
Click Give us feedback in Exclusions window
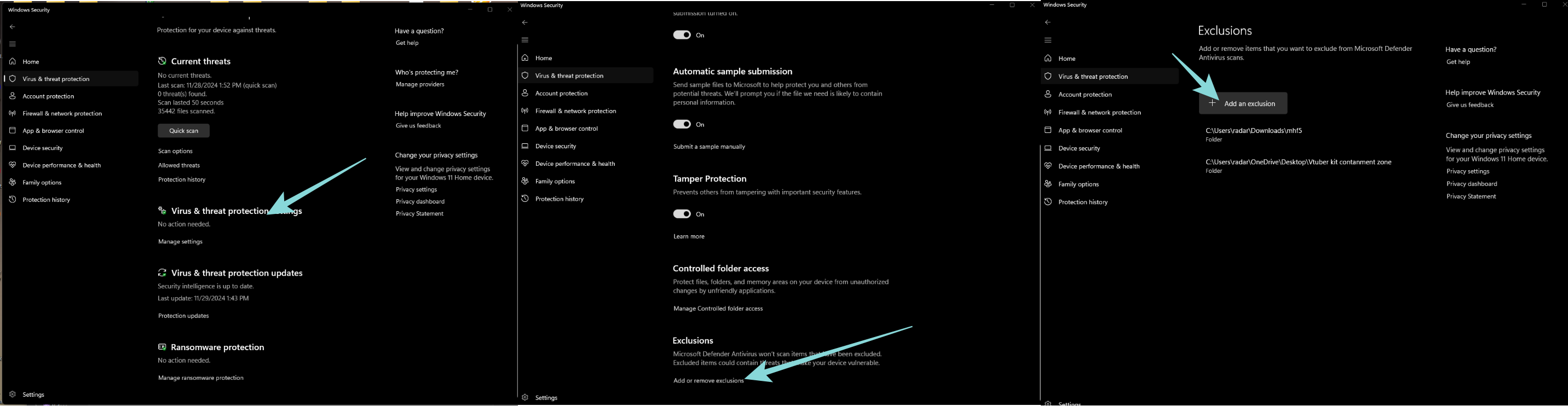(1470, 105)
